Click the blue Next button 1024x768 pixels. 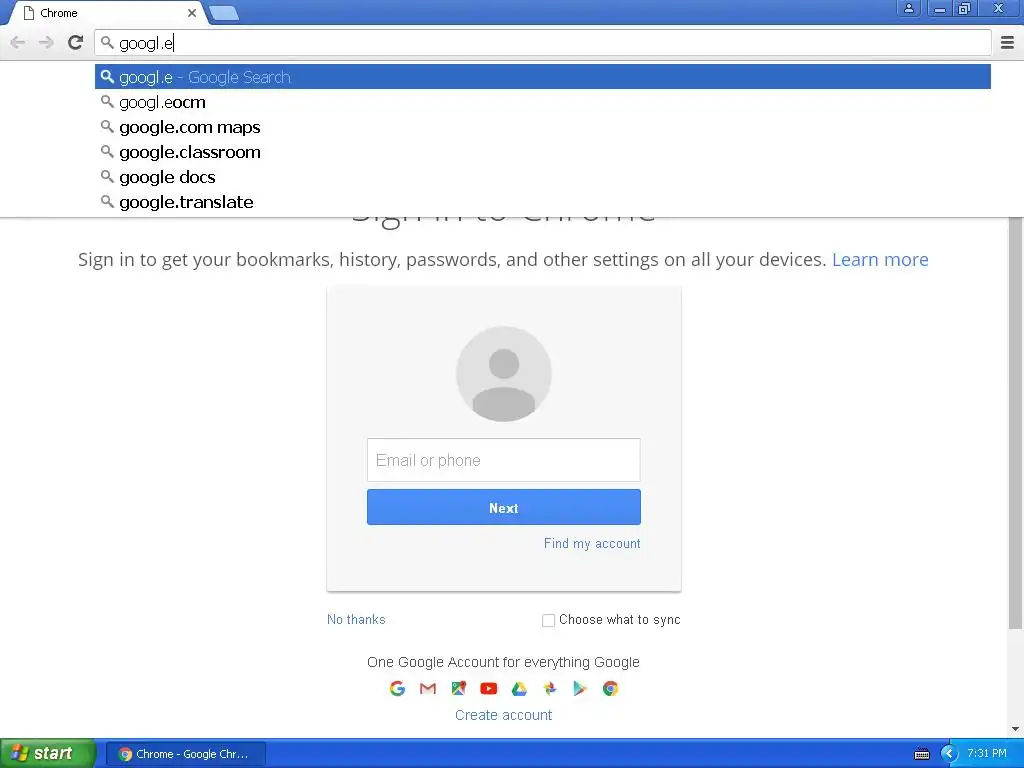[x=504, y=507]
